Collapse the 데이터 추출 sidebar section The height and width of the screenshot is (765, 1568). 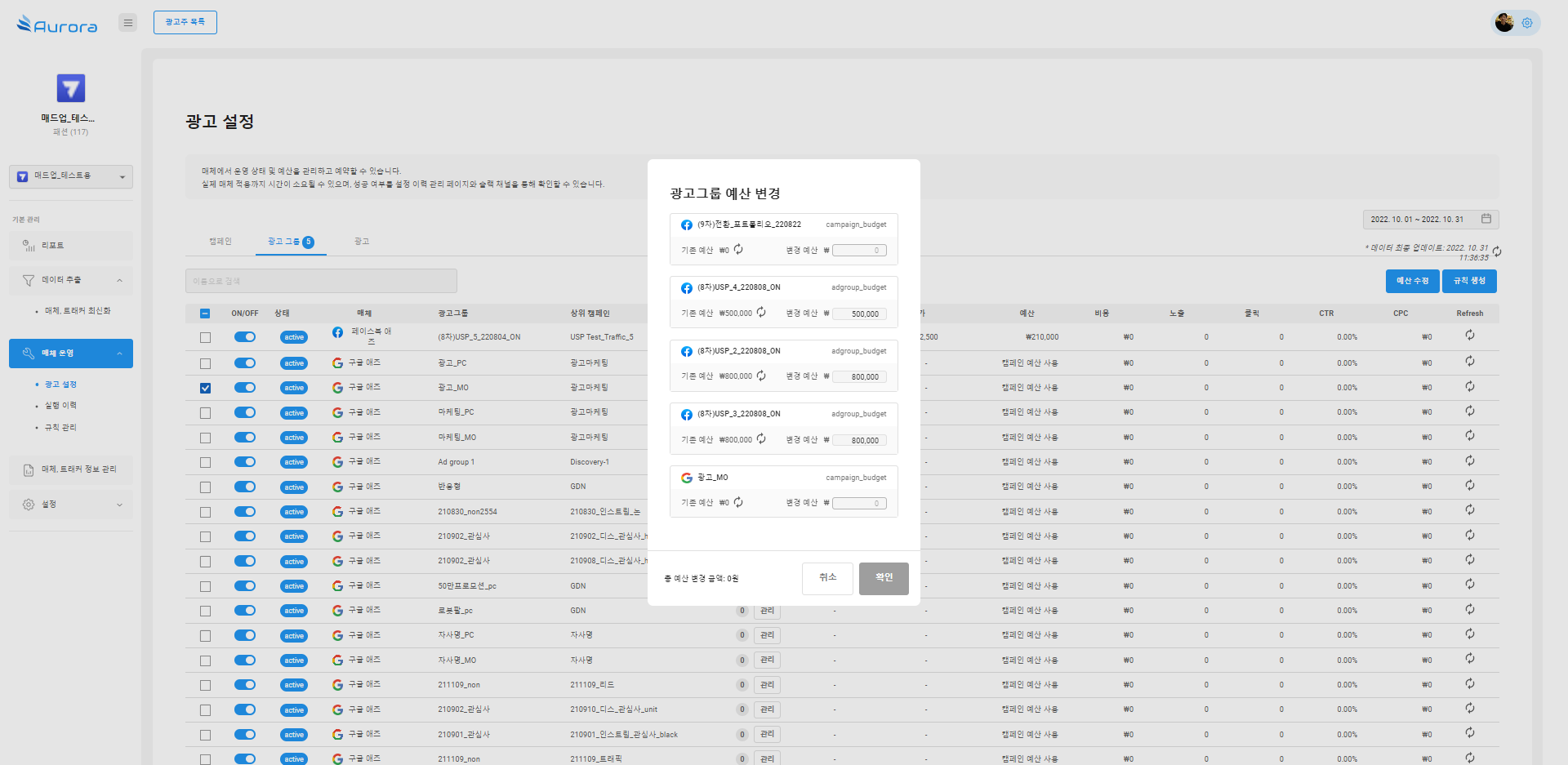(x=119, y=281)
